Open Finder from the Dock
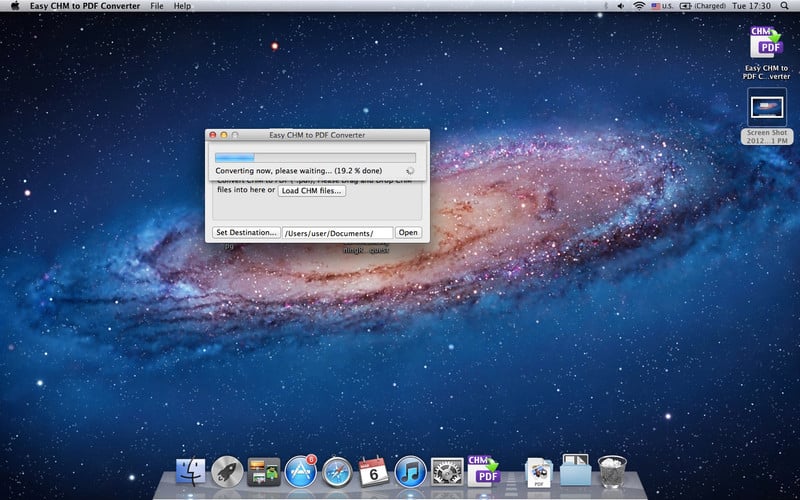 pos(190,471)
